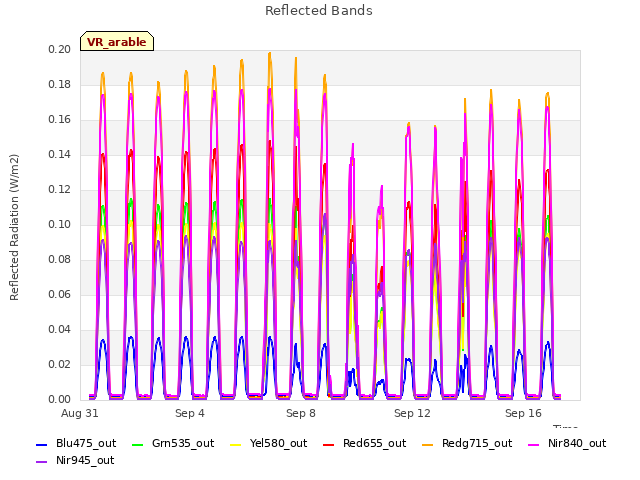The height and width of the screenshot is (480, 640).
Task: Click the purple Nir945_out color marker
Action: coord(42,462)
